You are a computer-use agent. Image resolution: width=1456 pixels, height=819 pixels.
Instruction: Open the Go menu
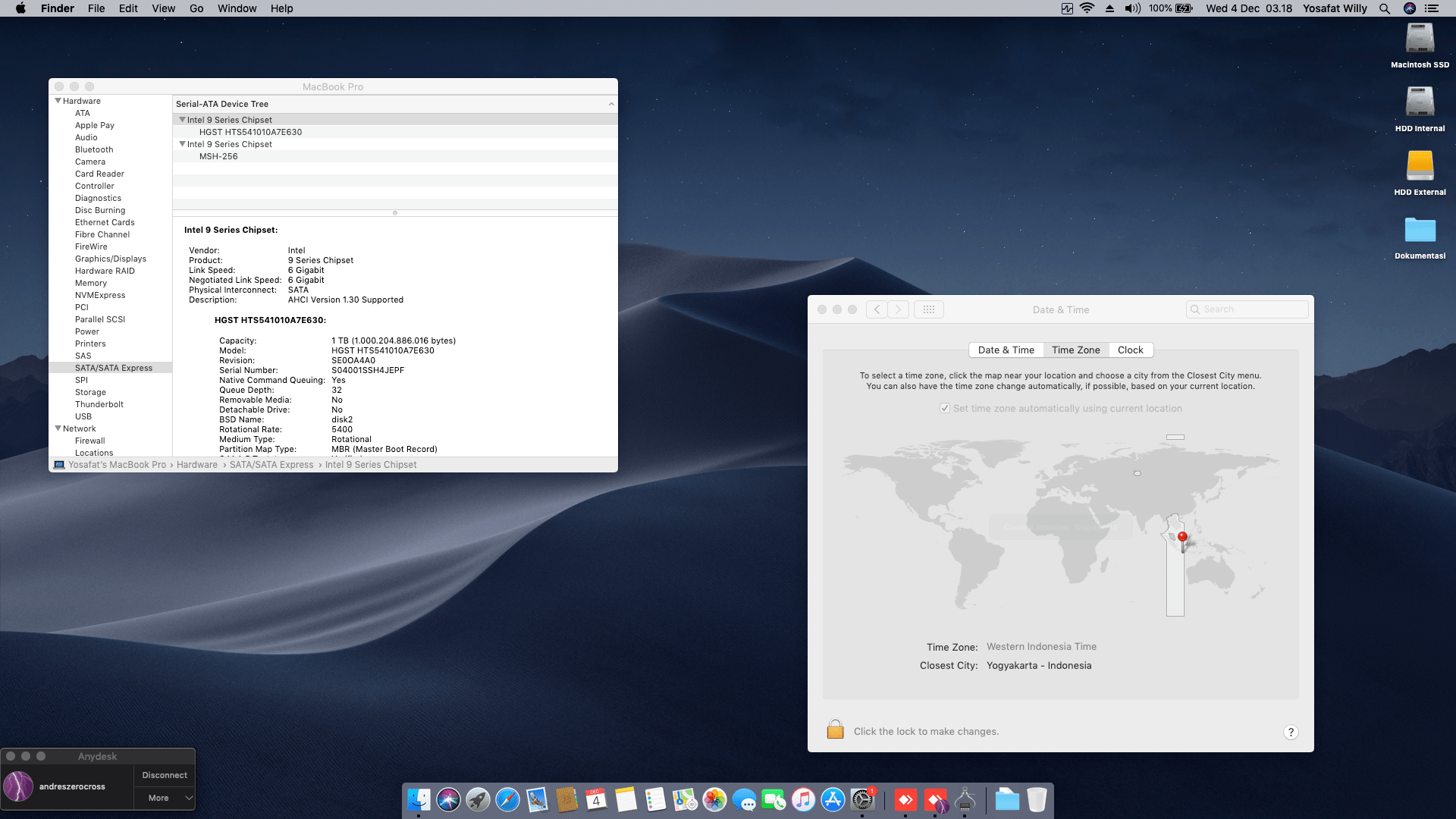tap(196, 8)
